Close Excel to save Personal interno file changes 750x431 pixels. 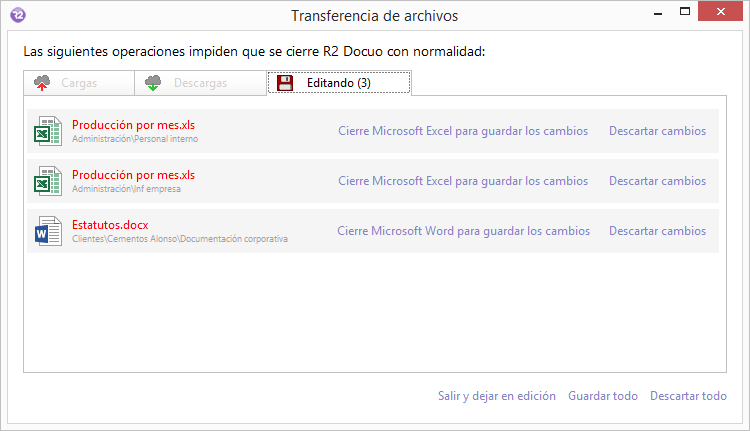463,131
